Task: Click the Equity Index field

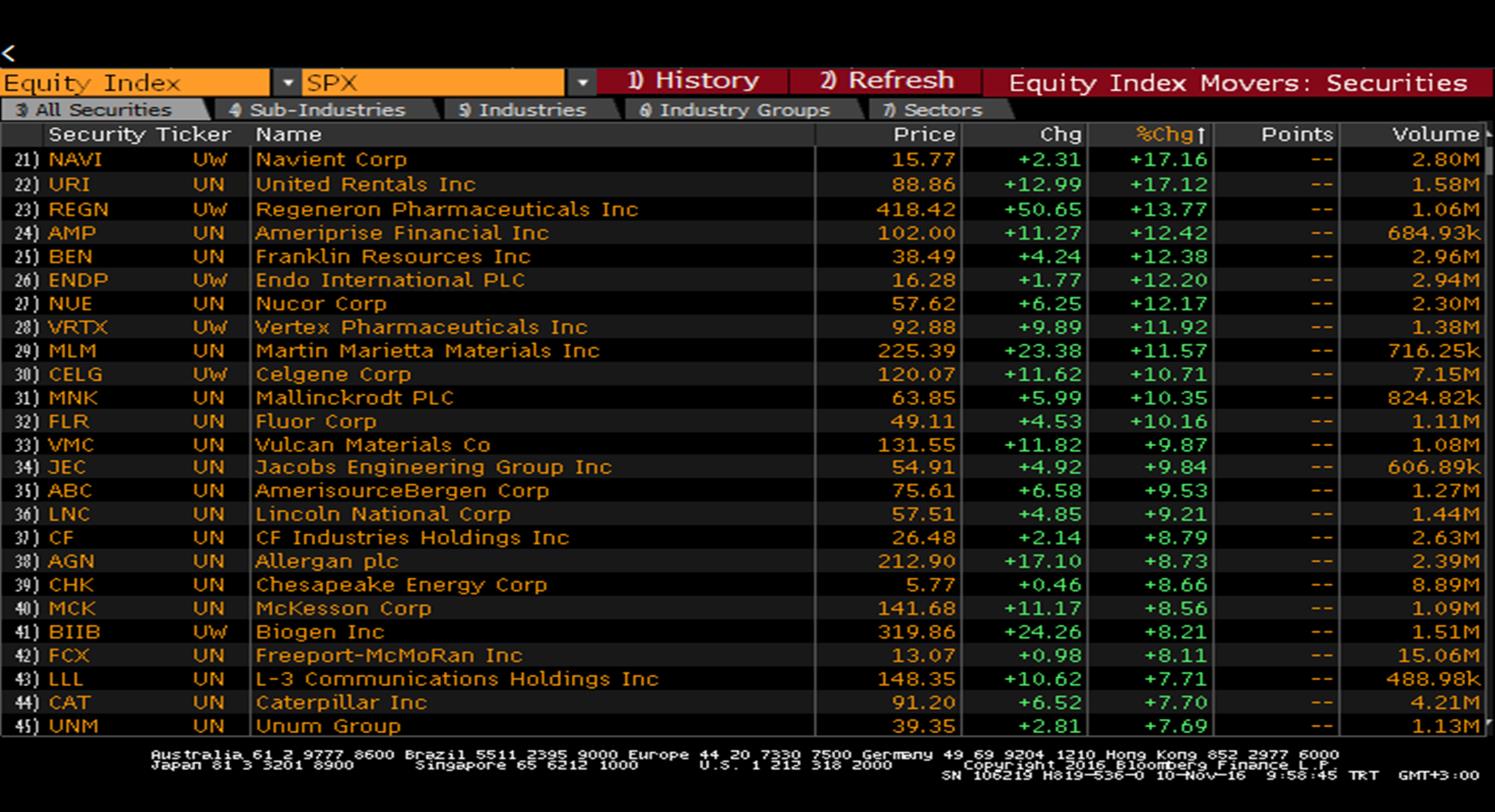Action: coord(137,82)
